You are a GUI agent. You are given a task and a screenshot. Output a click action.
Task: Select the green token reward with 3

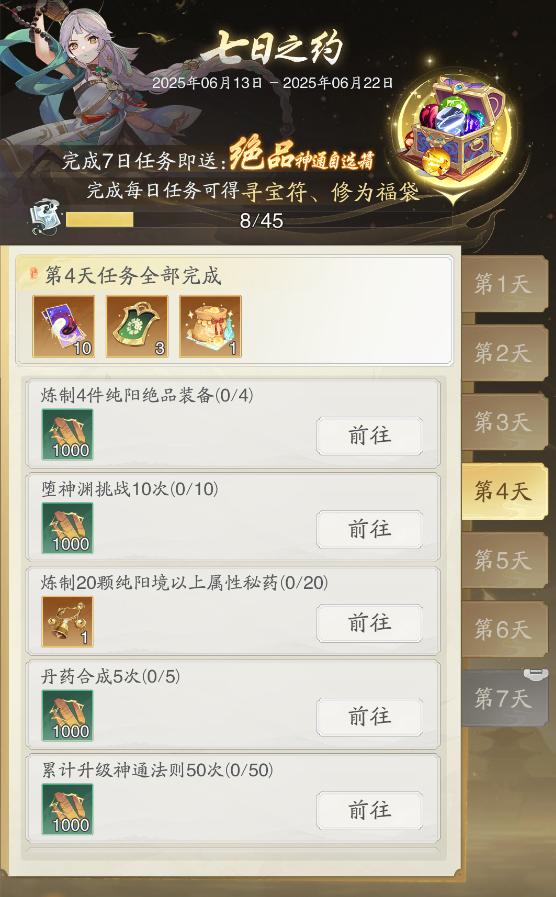click(x=137, y=327)
